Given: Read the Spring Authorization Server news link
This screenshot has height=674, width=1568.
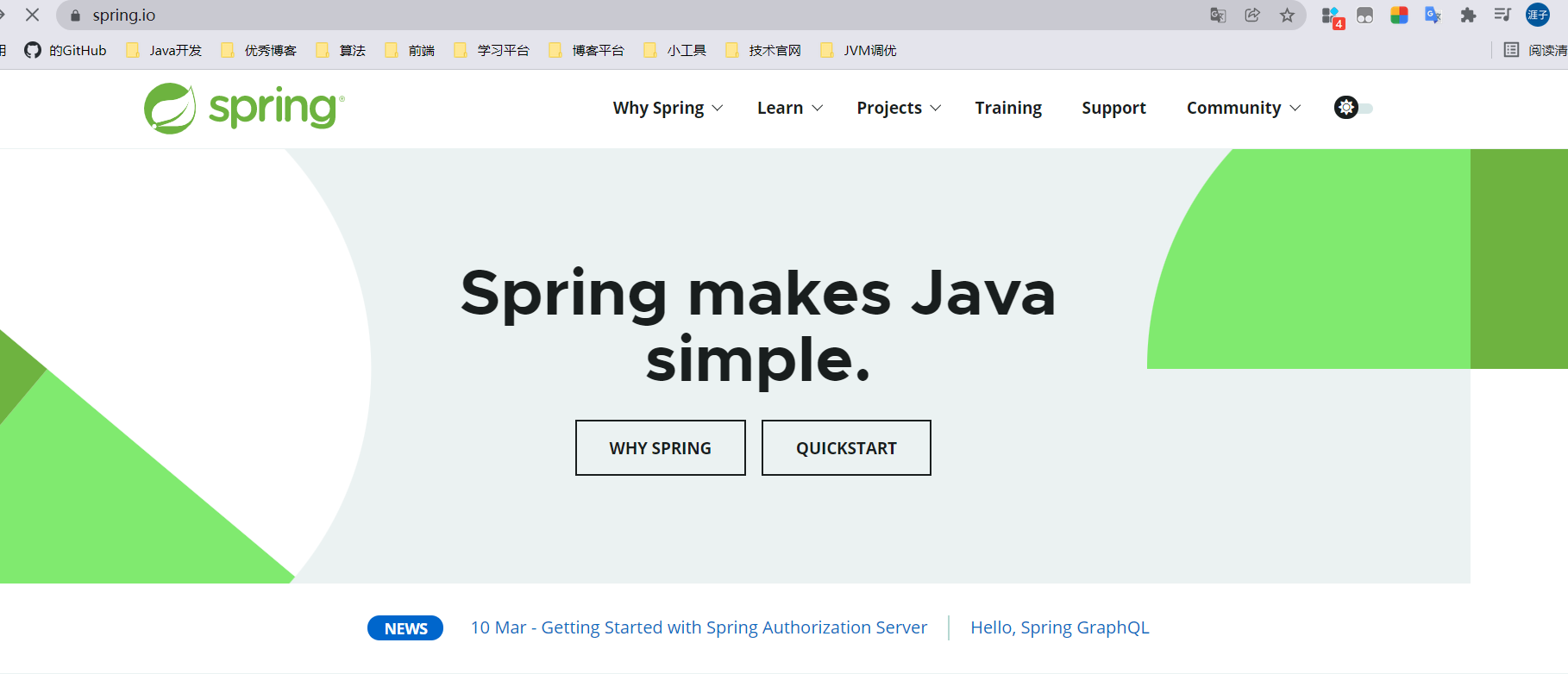Looking at the screenshot, I should (699, 627).
